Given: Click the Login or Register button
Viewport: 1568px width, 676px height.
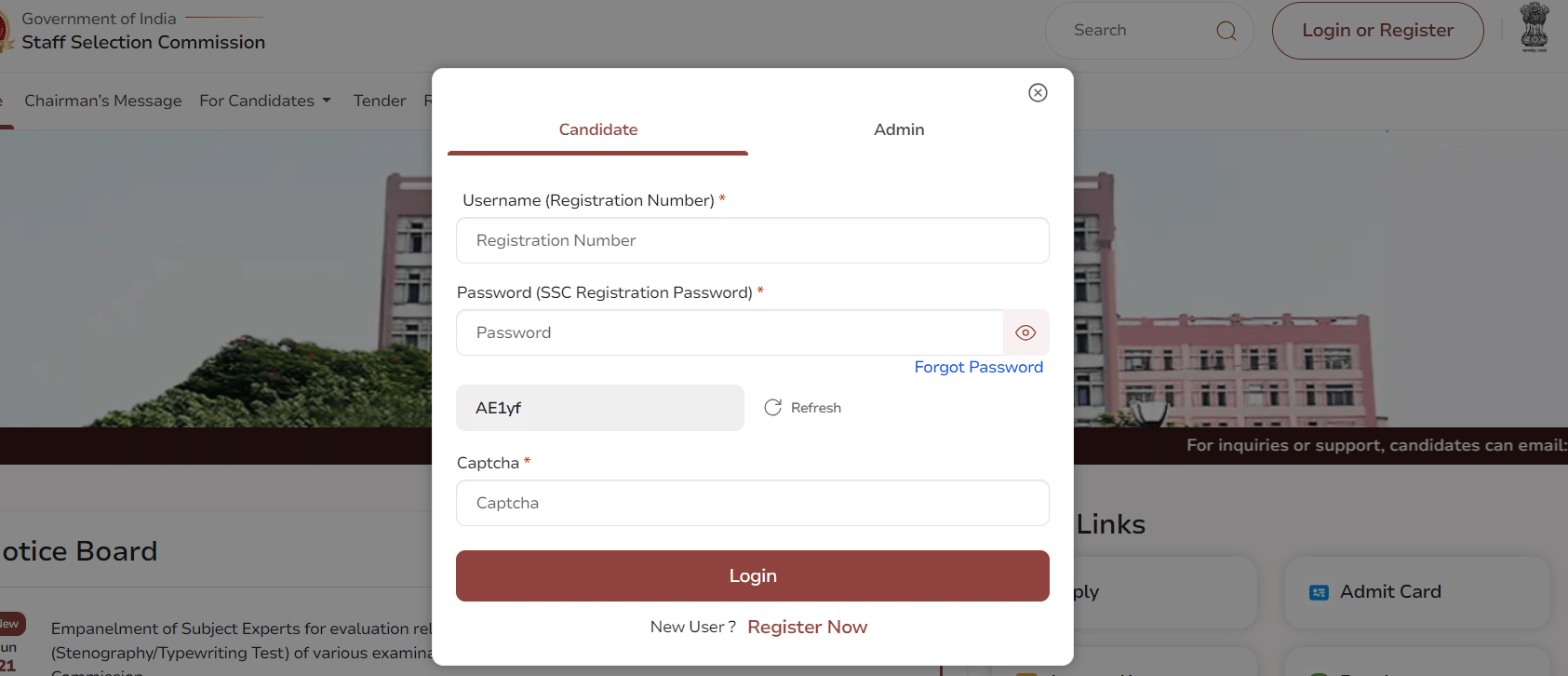Looking at the screenshot, I should pos(1377,31).
